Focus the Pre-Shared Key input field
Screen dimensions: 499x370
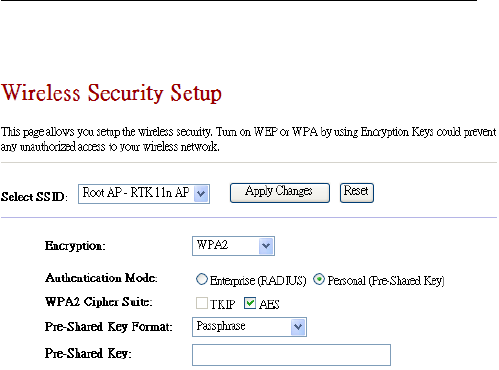pos(291,355)
